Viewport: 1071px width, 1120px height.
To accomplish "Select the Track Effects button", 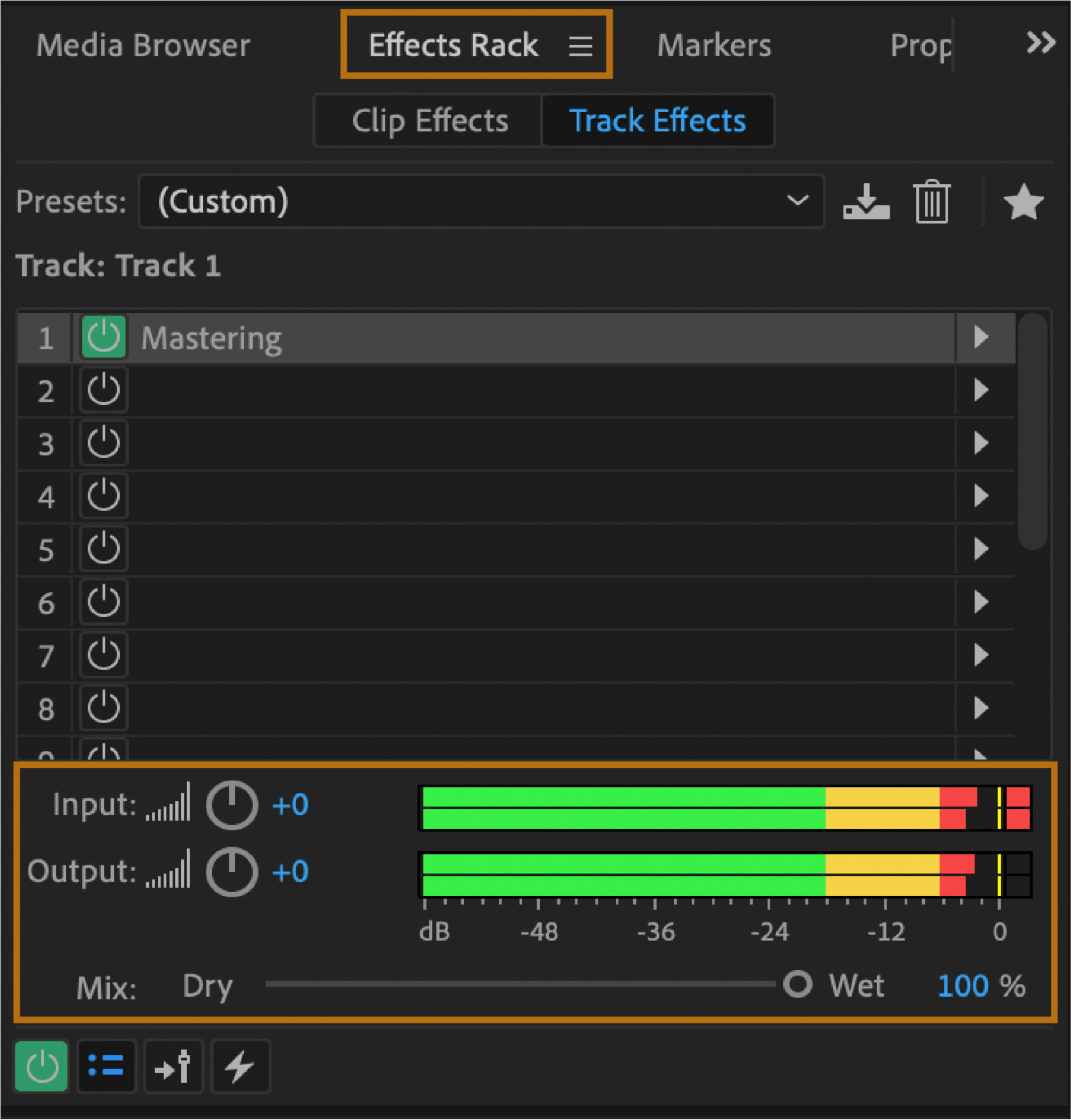I will point(657,121).
